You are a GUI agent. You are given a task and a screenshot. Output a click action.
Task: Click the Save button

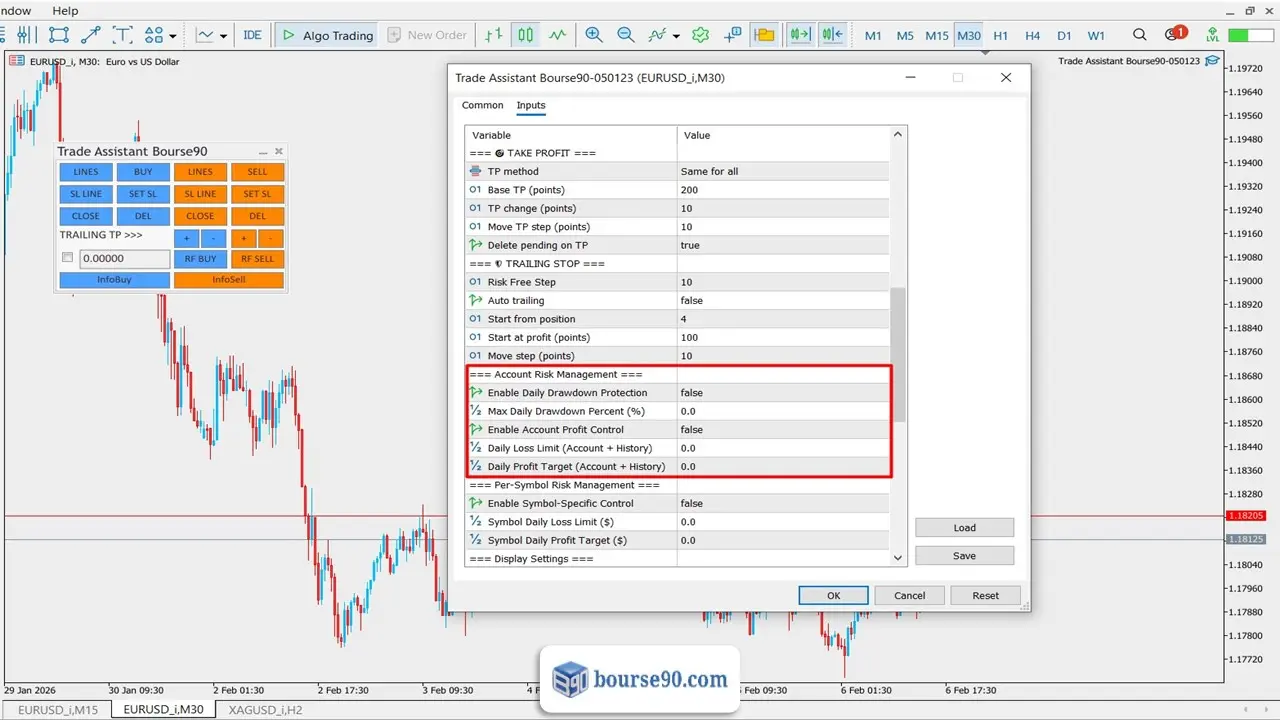pyautogui.click(x=964, y=555)
